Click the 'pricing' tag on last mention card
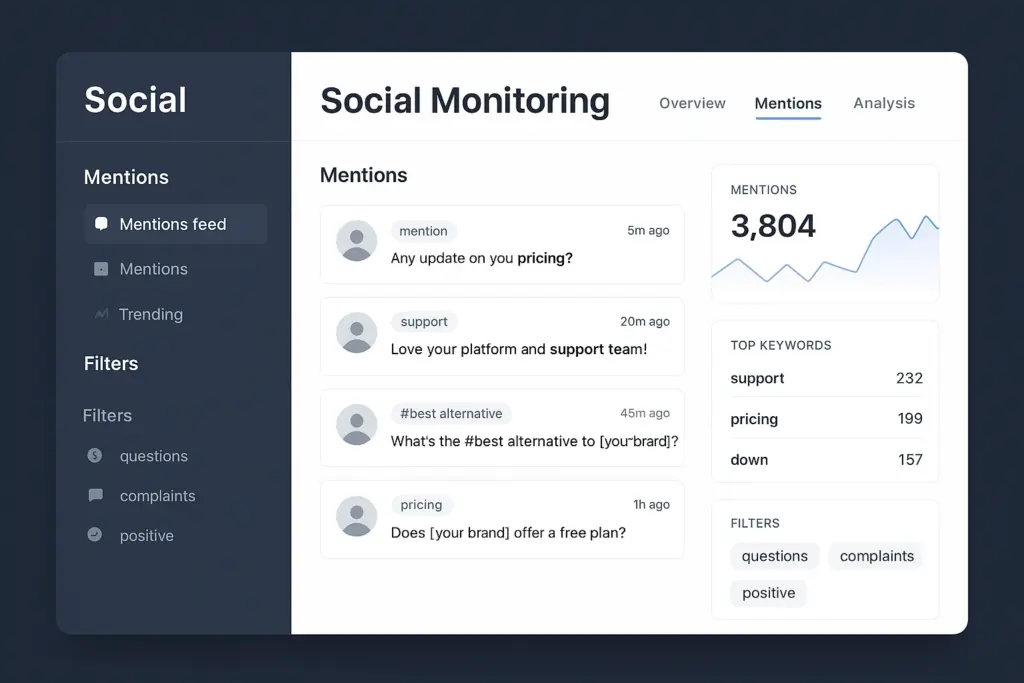1024x683 pixels. (x=421, y=505)
